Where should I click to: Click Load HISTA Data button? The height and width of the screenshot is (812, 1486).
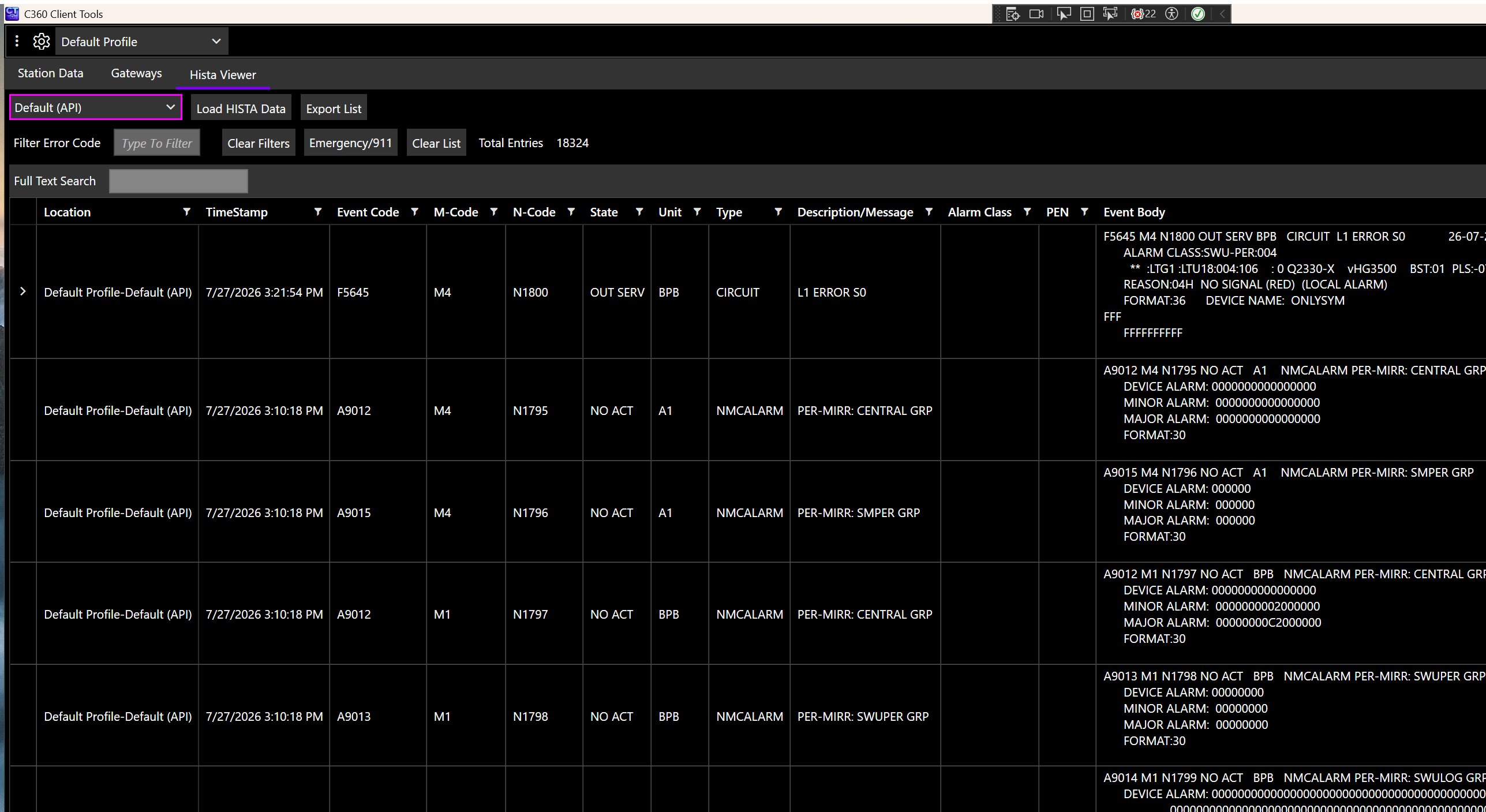241,108
